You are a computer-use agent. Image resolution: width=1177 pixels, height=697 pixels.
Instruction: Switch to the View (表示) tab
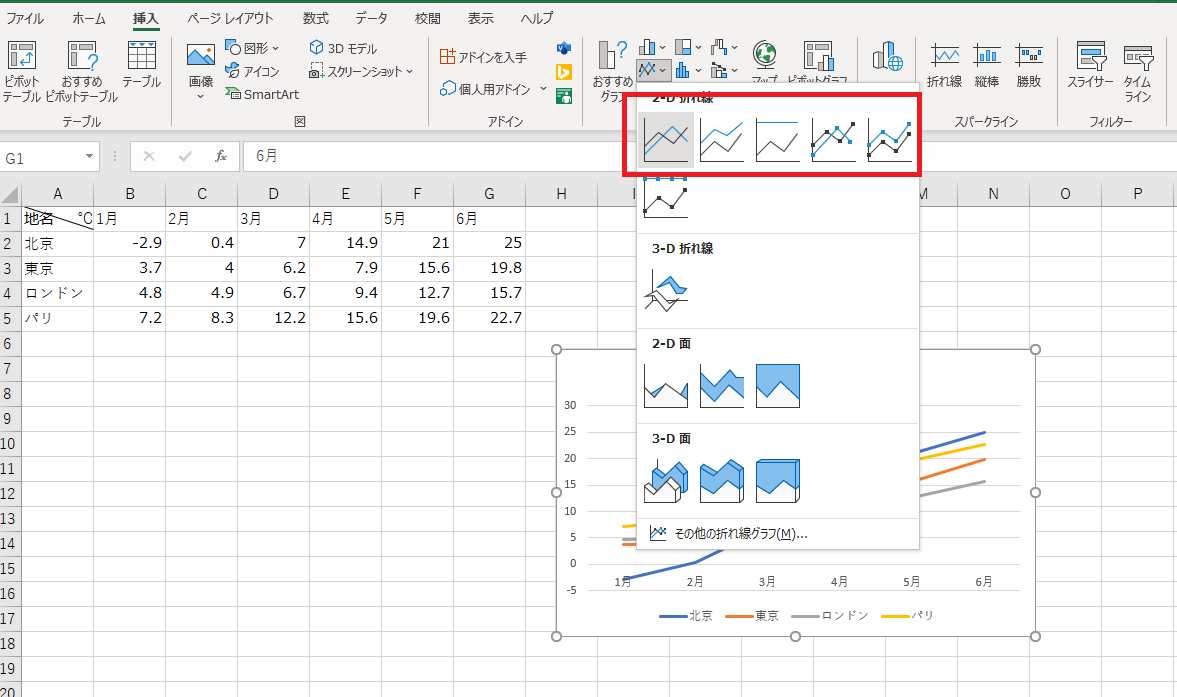[x=480, y=18]
